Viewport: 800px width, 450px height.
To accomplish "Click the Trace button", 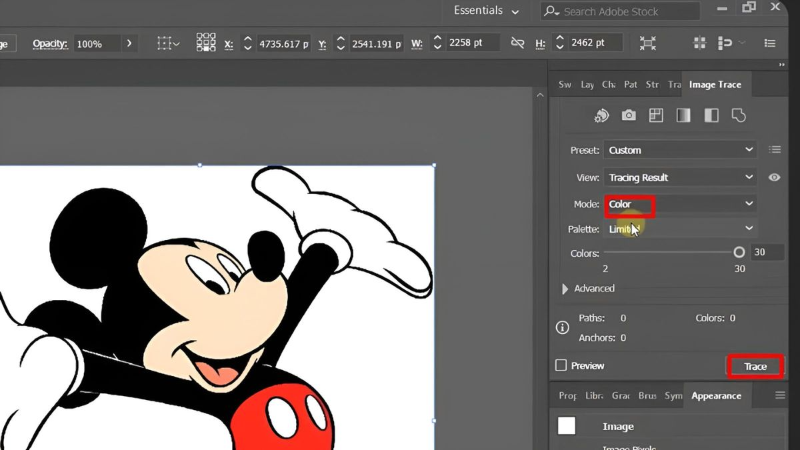I will point(755,366).
